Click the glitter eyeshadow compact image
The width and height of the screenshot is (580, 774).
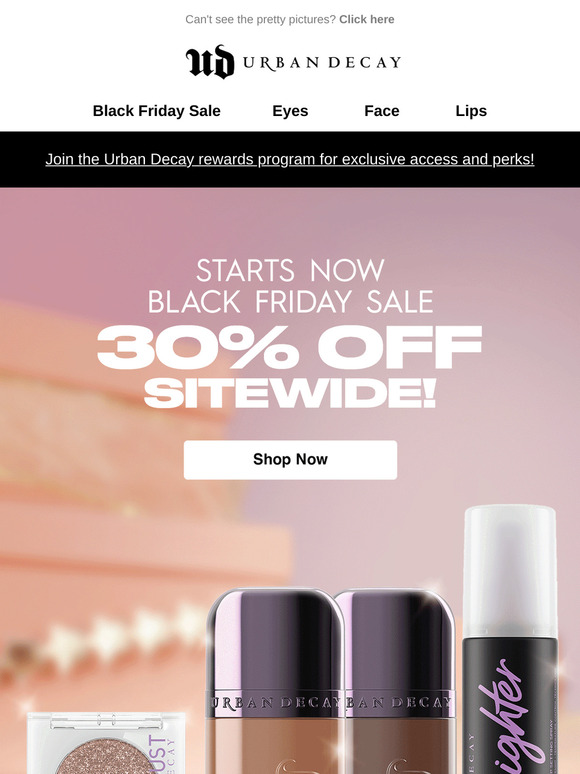tap(106, 743)
